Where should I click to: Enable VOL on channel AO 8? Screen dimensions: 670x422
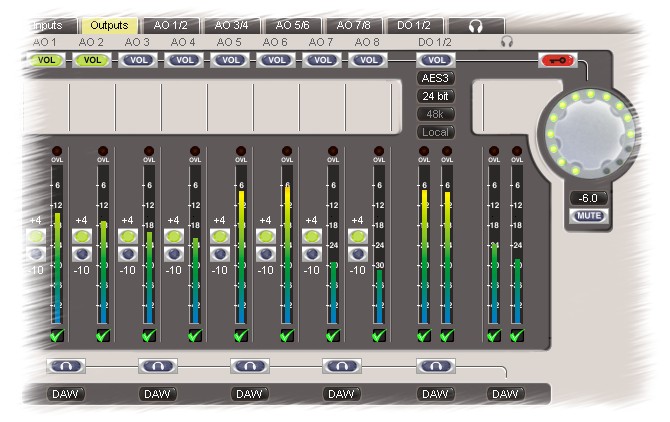tap(369, 60)
